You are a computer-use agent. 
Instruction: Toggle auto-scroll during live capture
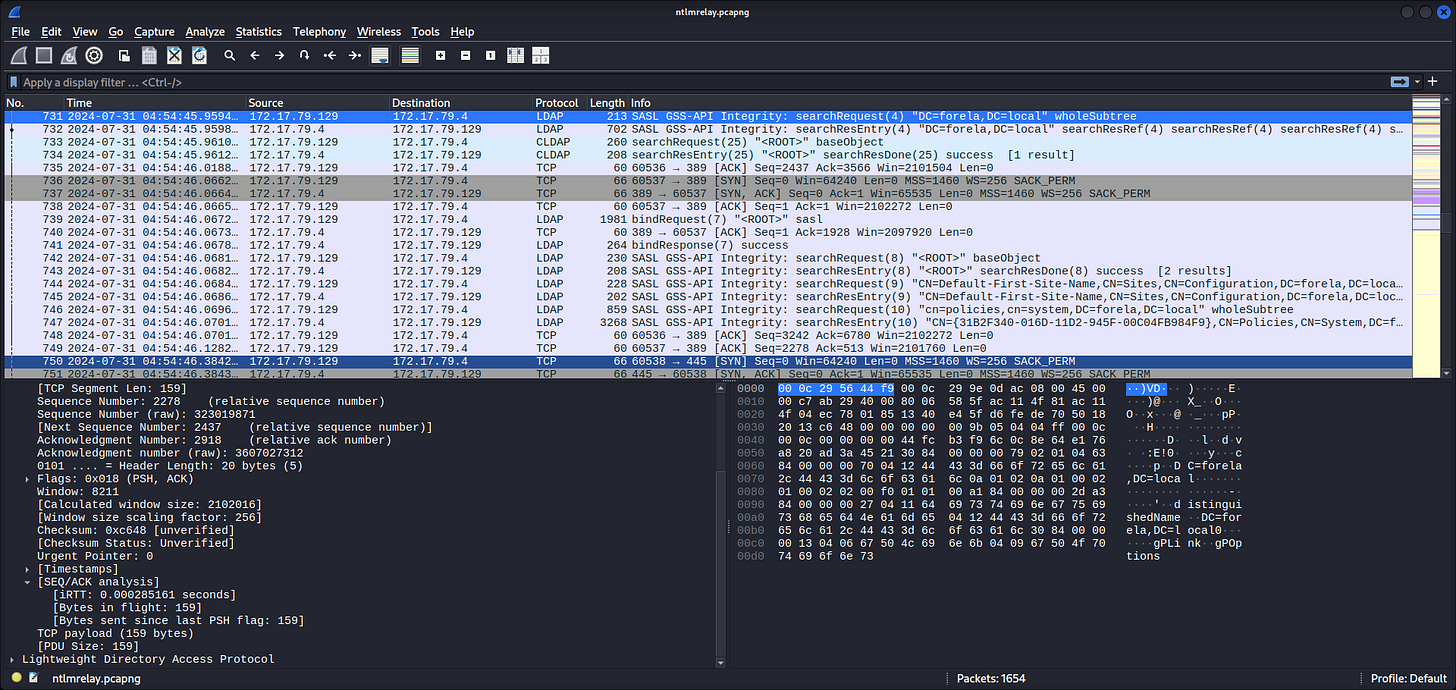click(380, 56)
